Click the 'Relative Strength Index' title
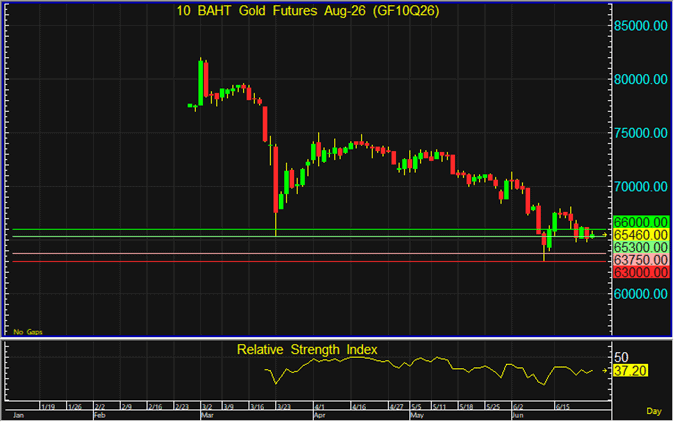This screenshot has height=422, width=674. (307, 350)
